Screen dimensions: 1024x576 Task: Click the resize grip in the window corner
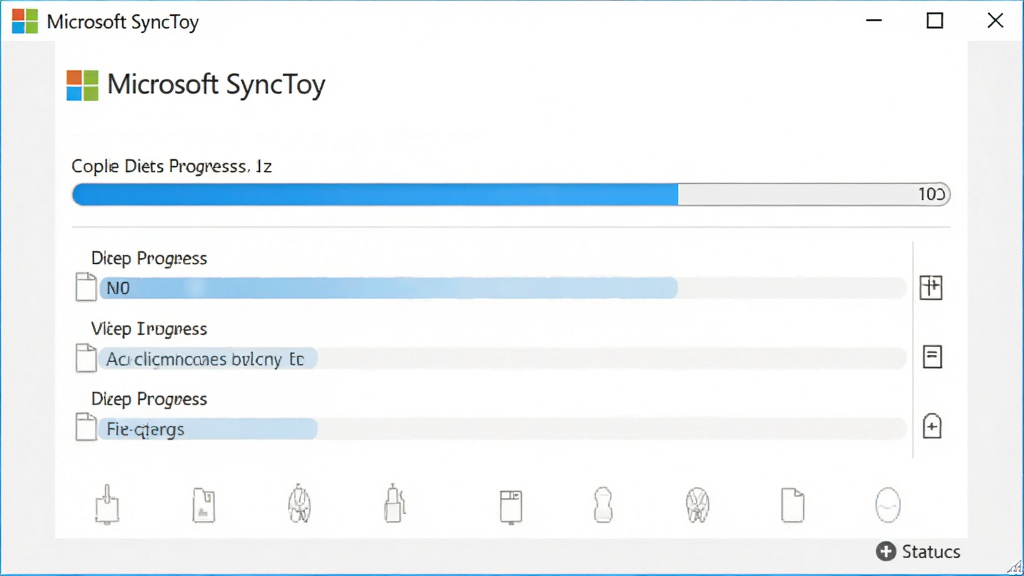coord(1015,567)
